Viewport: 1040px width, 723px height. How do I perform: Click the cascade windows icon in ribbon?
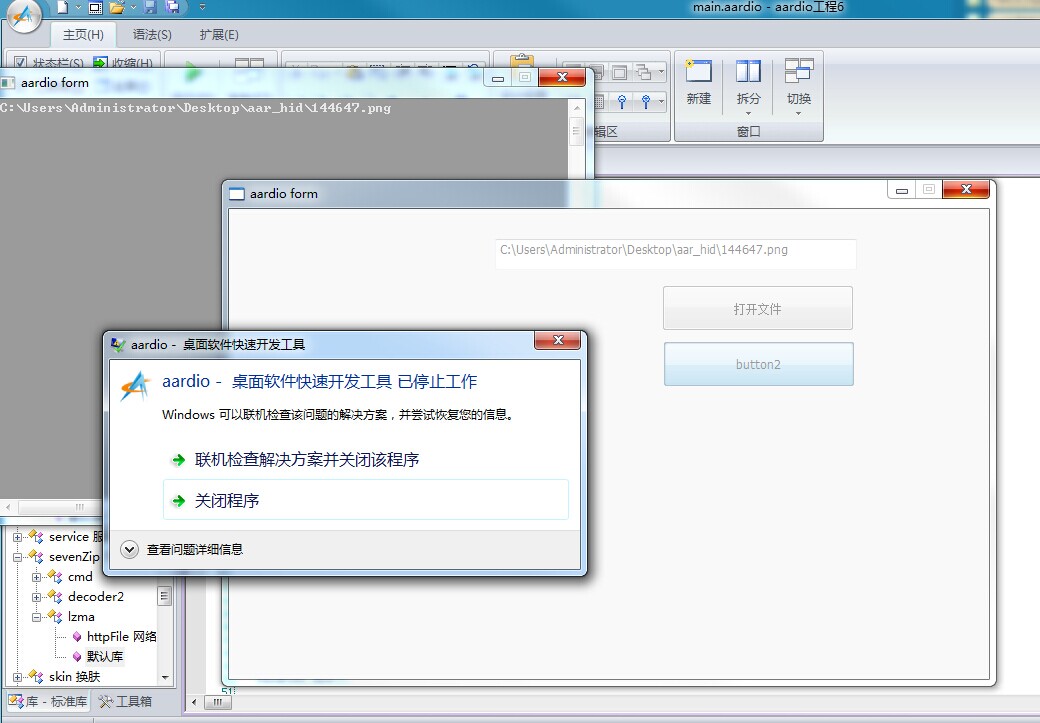643,72
